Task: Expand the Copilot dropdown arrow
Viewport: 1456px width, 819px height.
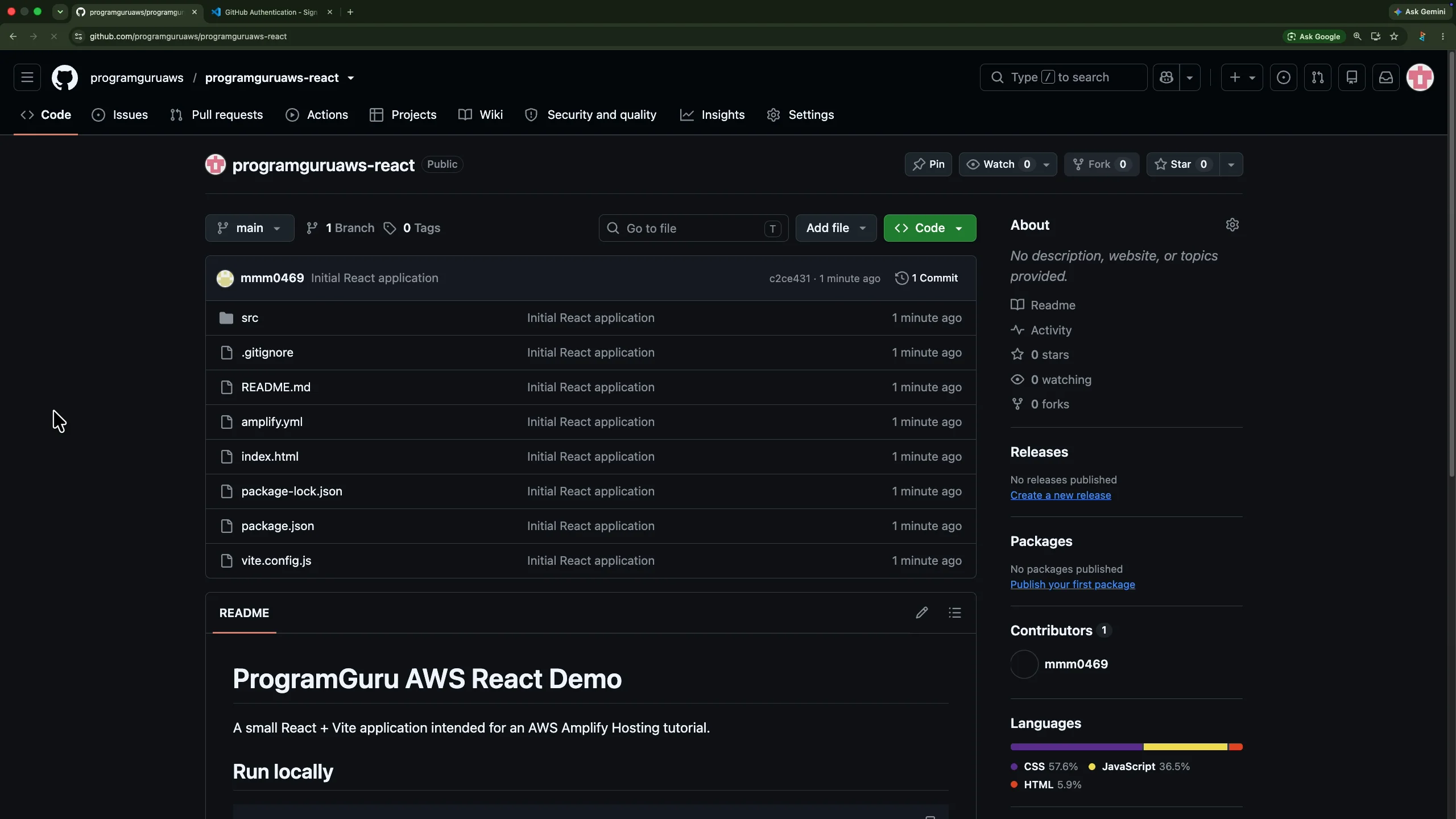Action: point(1190,77)
